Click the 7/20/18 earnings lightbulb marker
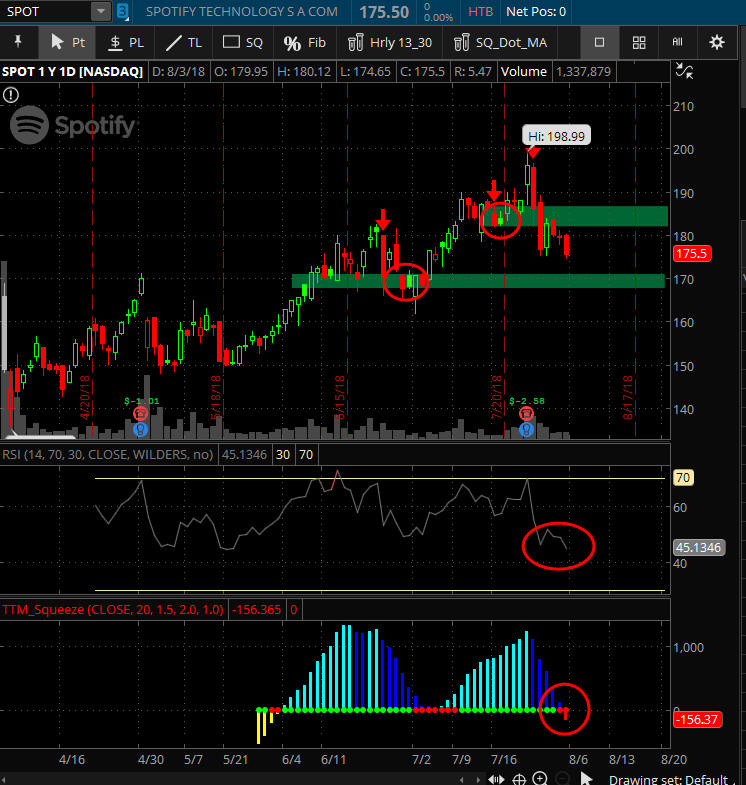This screenshot has height=785, width=746. click(x=526, y=429)
